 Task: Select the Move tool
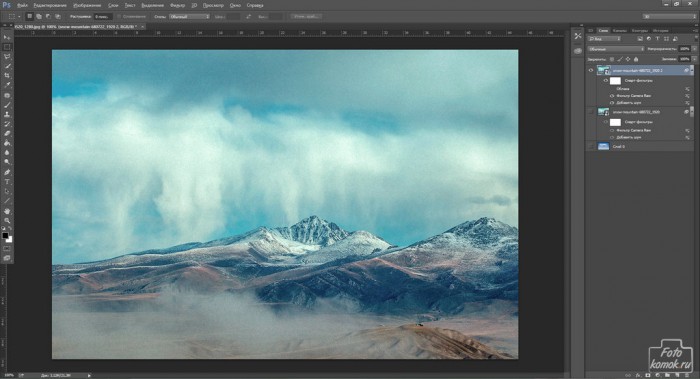point(7,37)
